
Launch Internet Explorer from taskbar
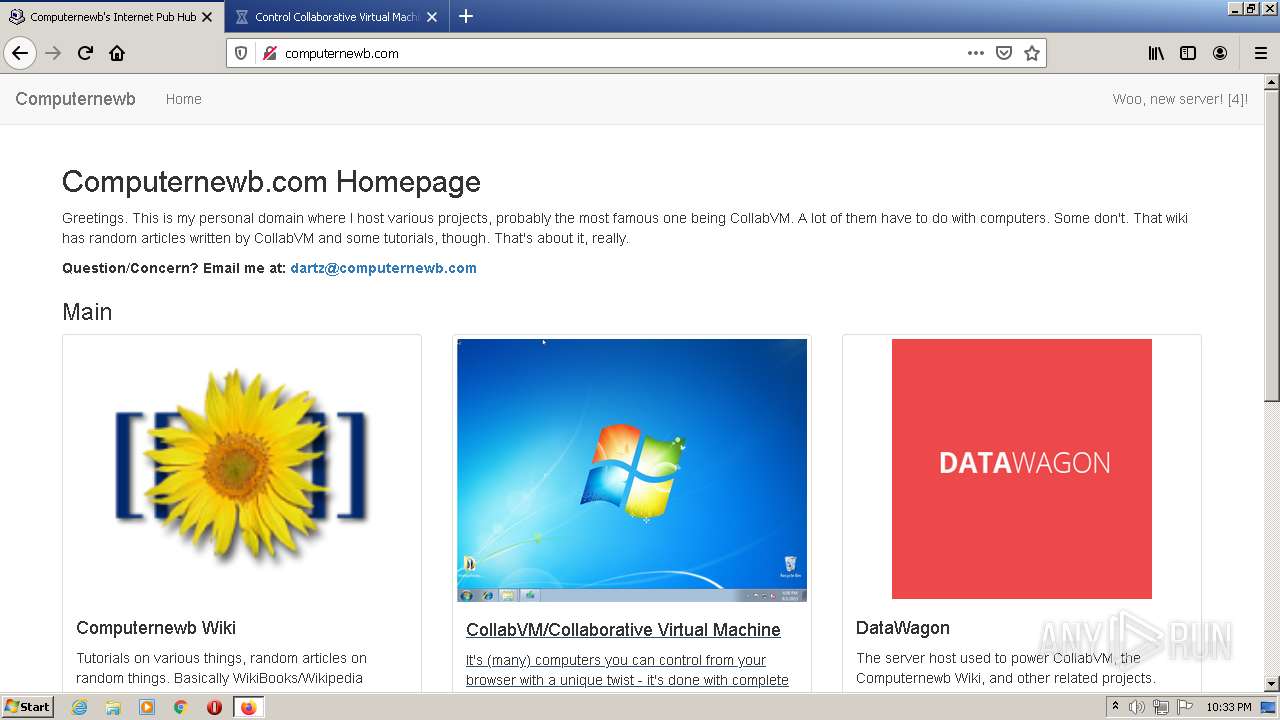80,707
